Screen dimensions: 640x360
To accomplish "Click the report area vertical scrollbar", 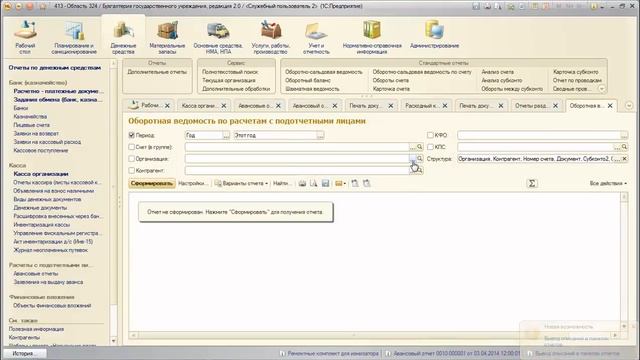I will [x=624, y=261].
